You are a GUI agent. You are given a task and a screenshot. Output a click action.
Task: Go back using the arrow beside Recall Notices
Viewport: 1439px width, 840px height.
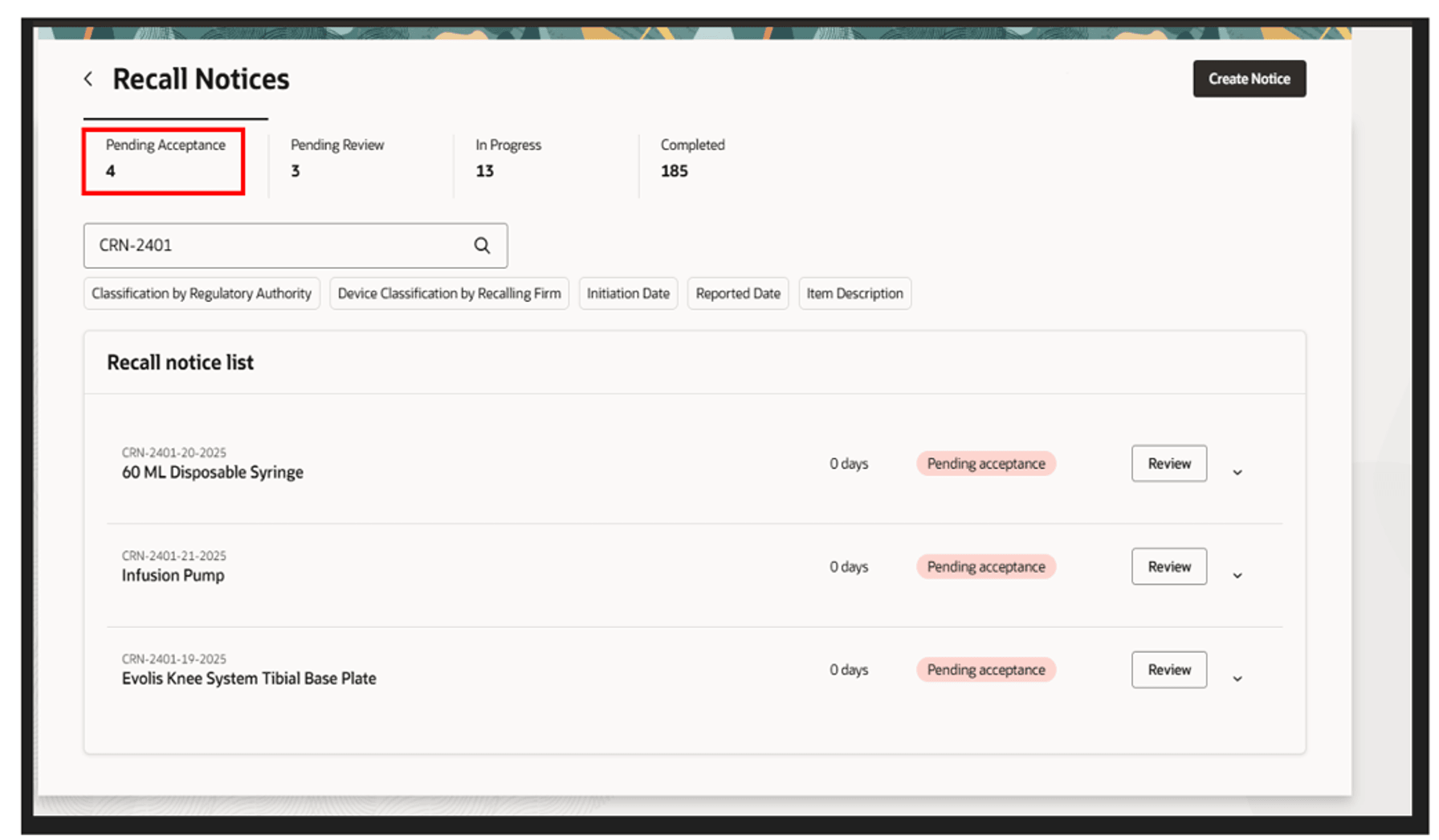point(88,79)
